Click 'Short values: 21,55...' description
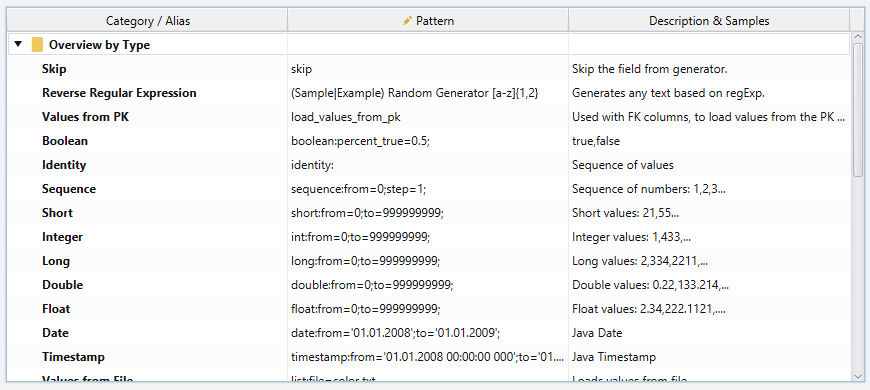870x390 pixels. pyautogui.click(x=709, y=212)
